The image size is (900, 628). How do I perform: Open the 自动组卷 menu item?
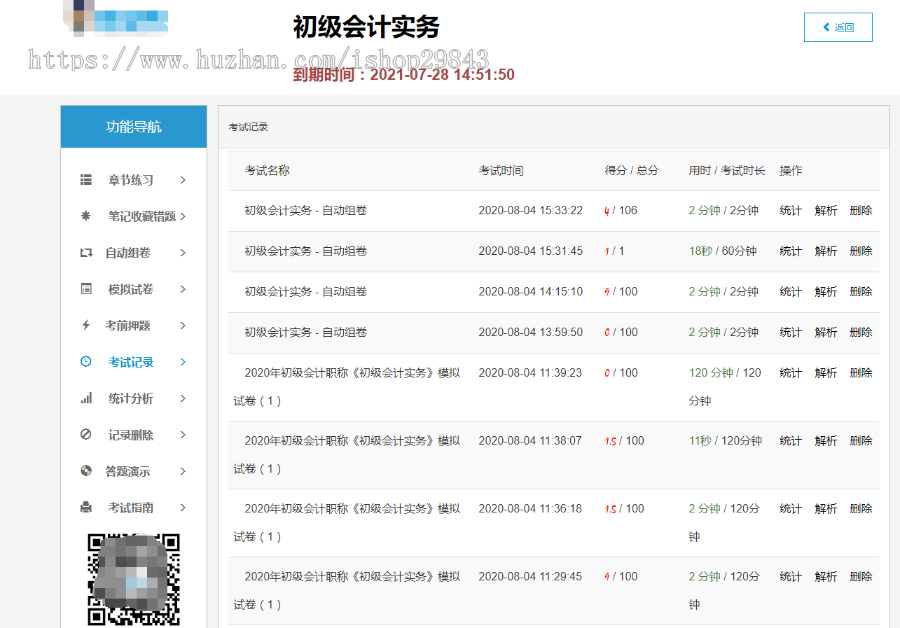(x=128, y=253)
